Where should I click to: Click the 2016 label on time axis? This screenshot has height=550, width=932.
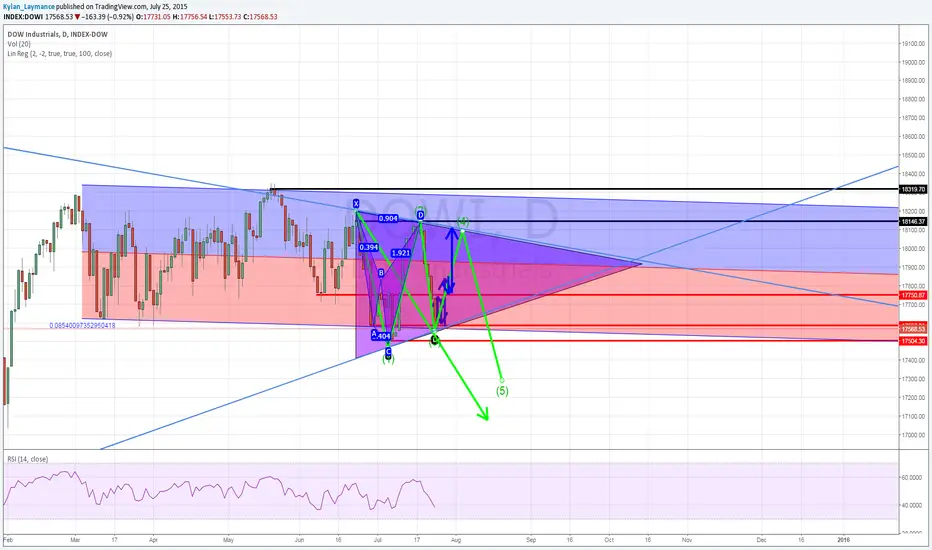(x=843, y=540)
